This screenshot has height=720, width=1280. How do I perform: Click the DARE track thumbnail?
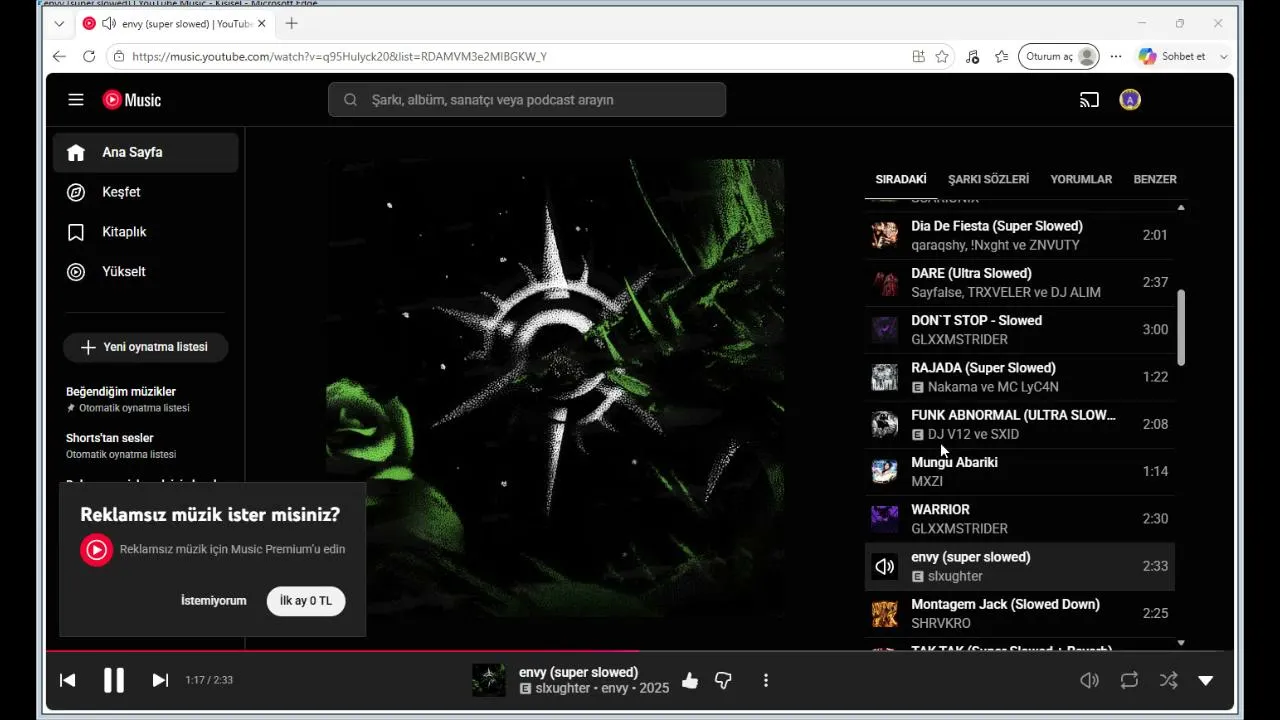(884, 283)
